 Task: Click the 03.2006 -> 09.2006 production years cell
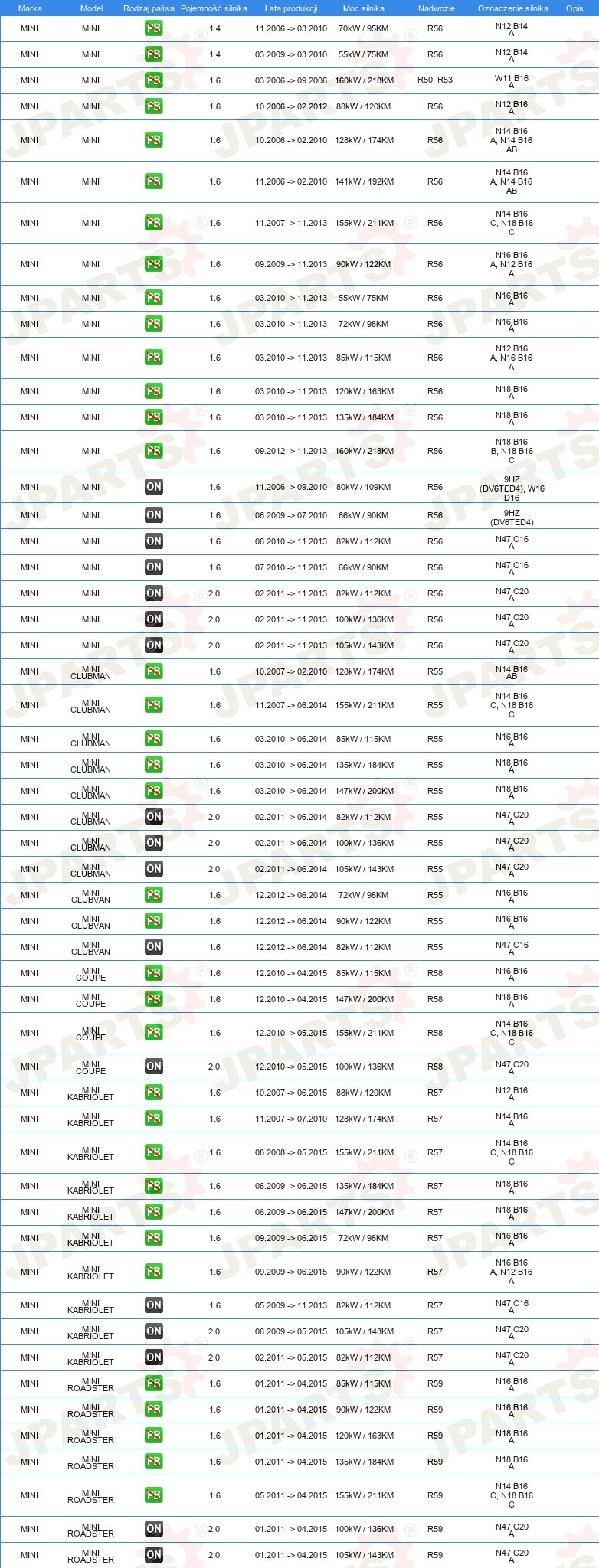[x=291, y=80]
